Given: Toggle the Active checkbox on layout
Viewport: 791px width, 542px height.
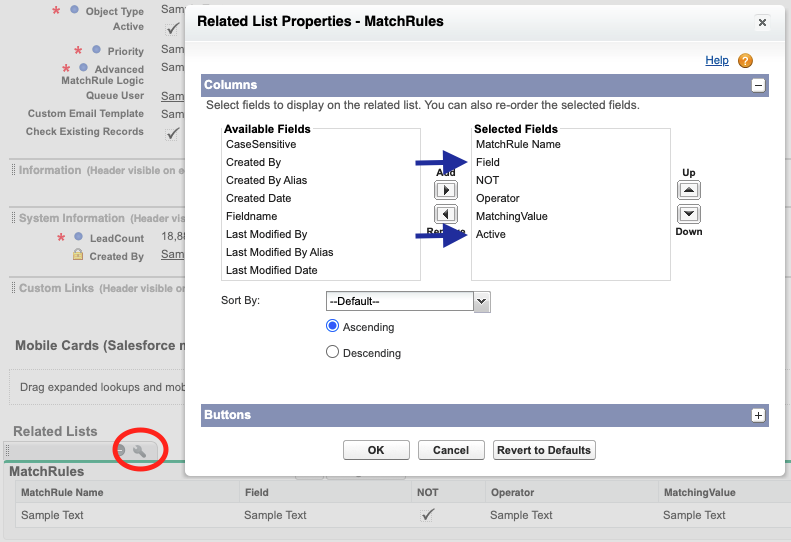Looking at the screenshot, I should [x=172, y=29].
